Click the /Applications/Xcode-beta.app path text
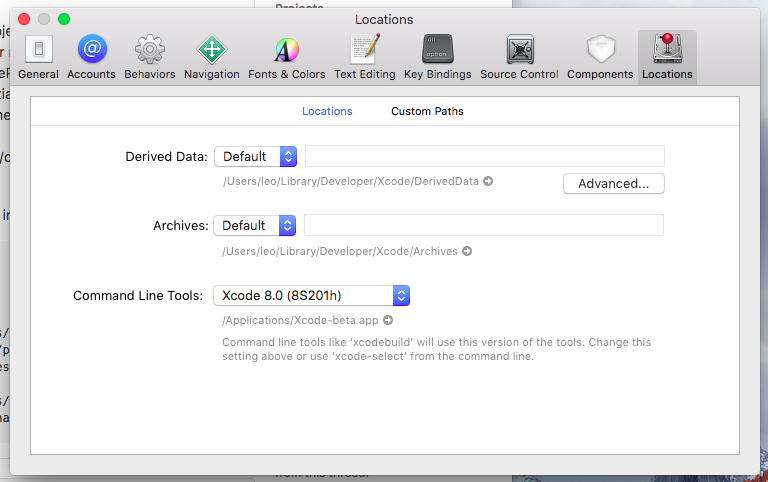768x482 pixels. click(300, 320)
